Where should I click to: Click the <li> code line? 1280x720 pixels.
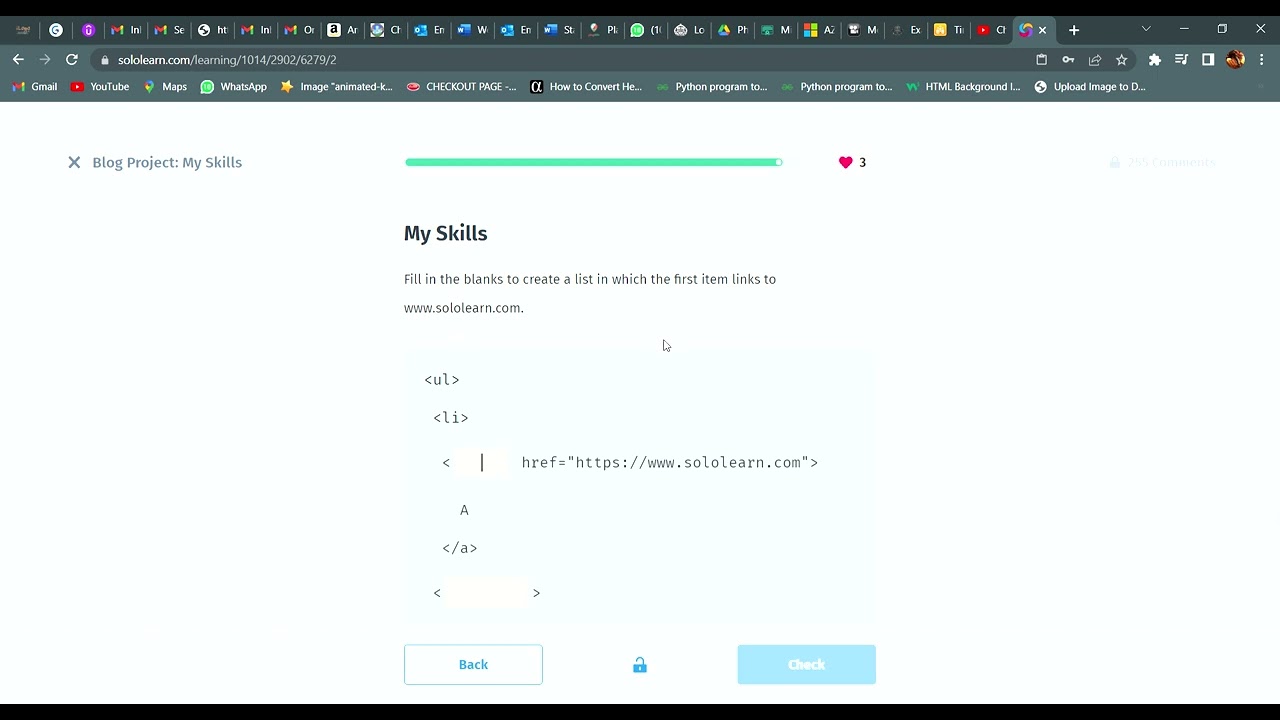451,418
